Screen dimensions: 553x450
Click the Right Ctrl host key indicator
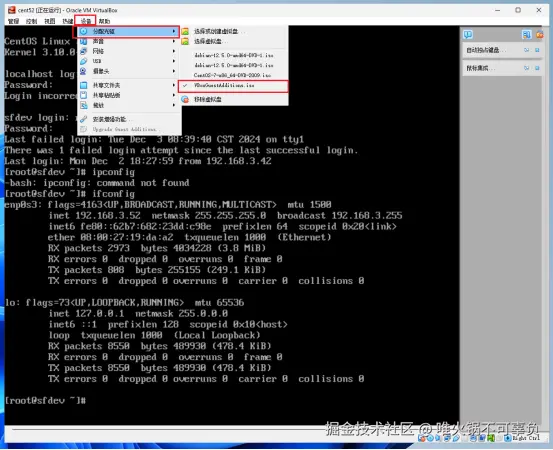[526, 438]
